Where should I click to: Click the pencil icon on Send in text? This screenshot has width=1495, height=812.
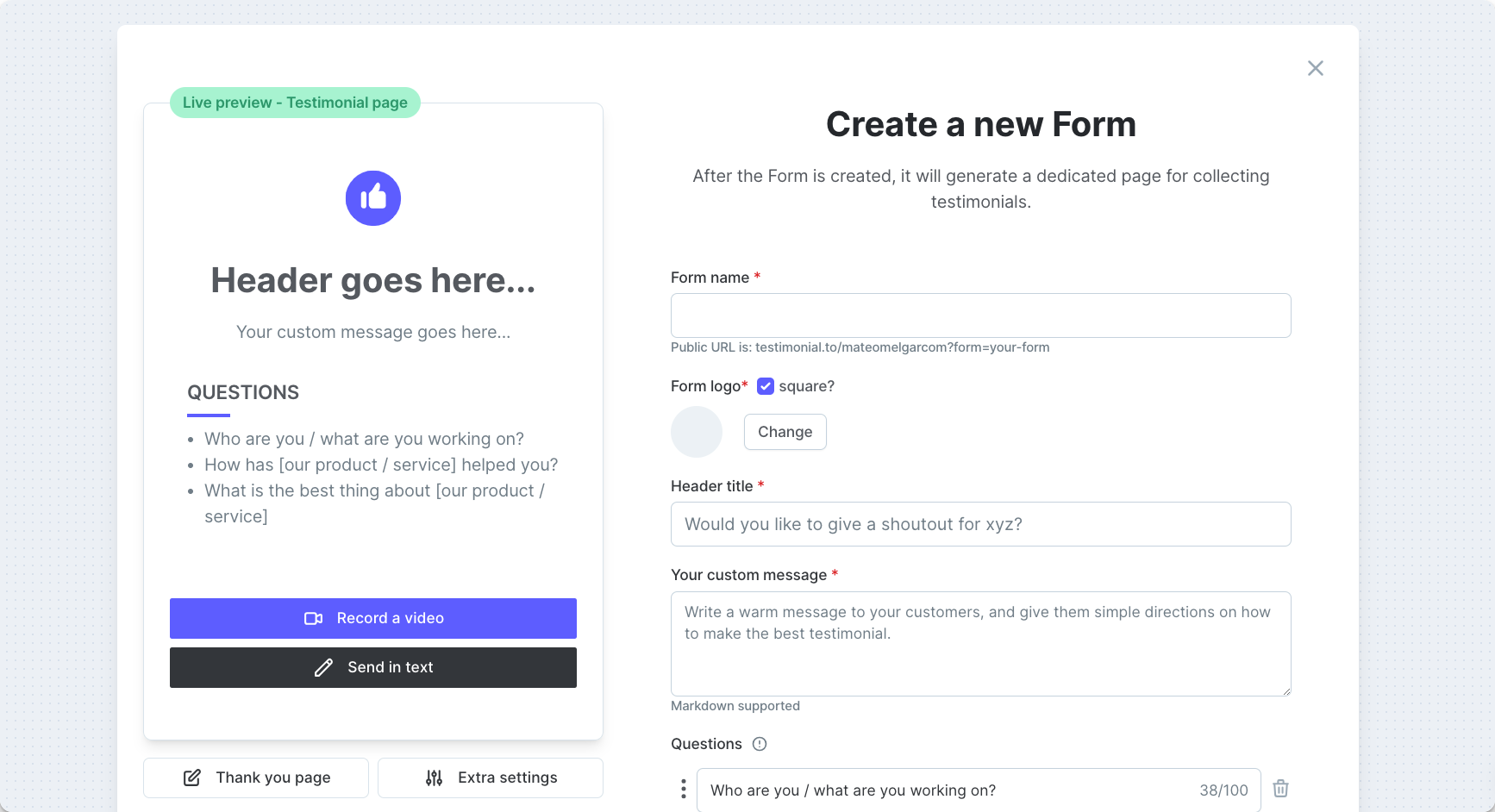[x=323, y=668]
